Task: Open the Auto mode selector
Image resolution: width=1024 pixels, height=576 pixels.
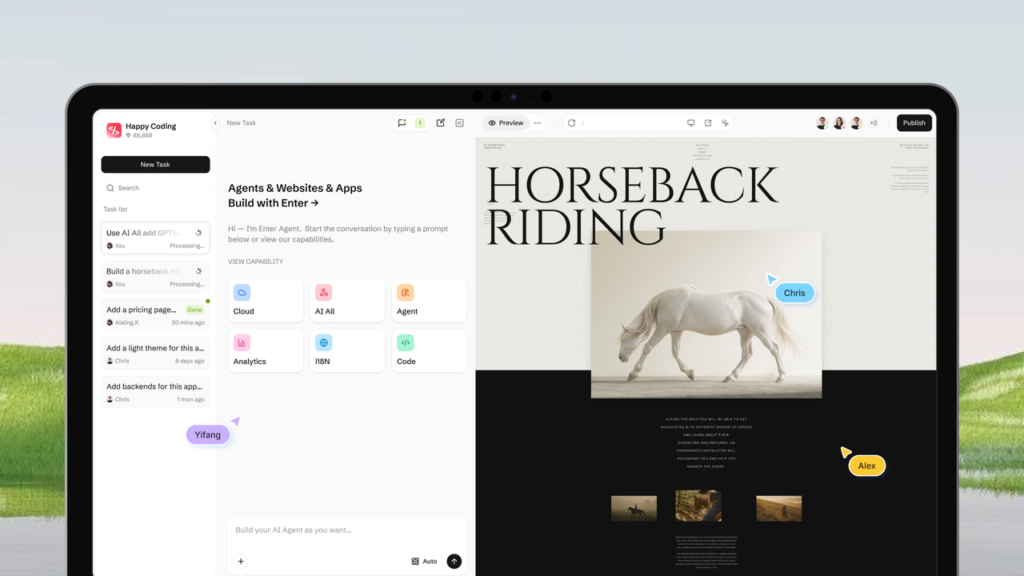Action: (x=424, y=561)
